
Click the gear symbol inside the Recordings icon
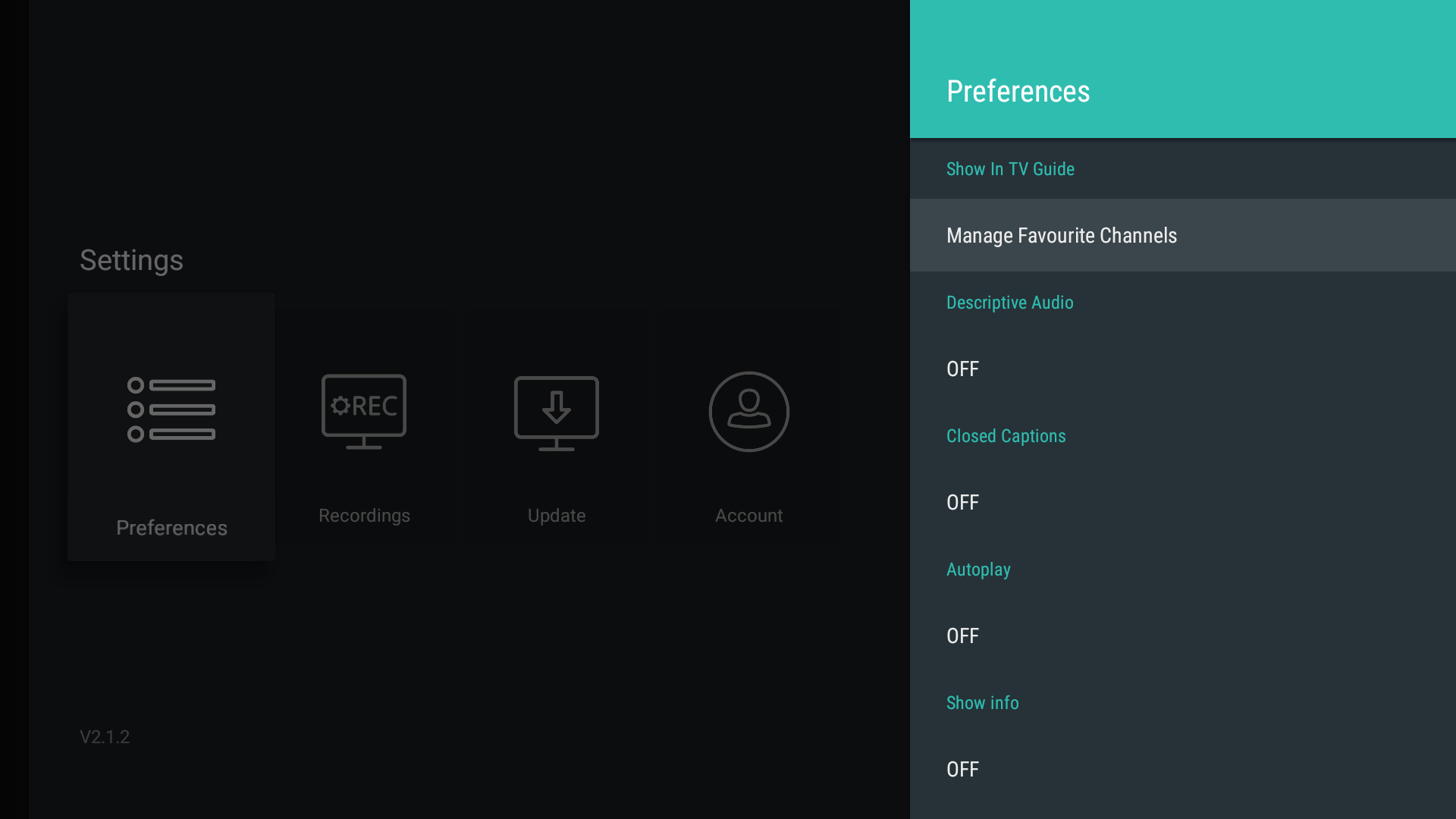342,406
